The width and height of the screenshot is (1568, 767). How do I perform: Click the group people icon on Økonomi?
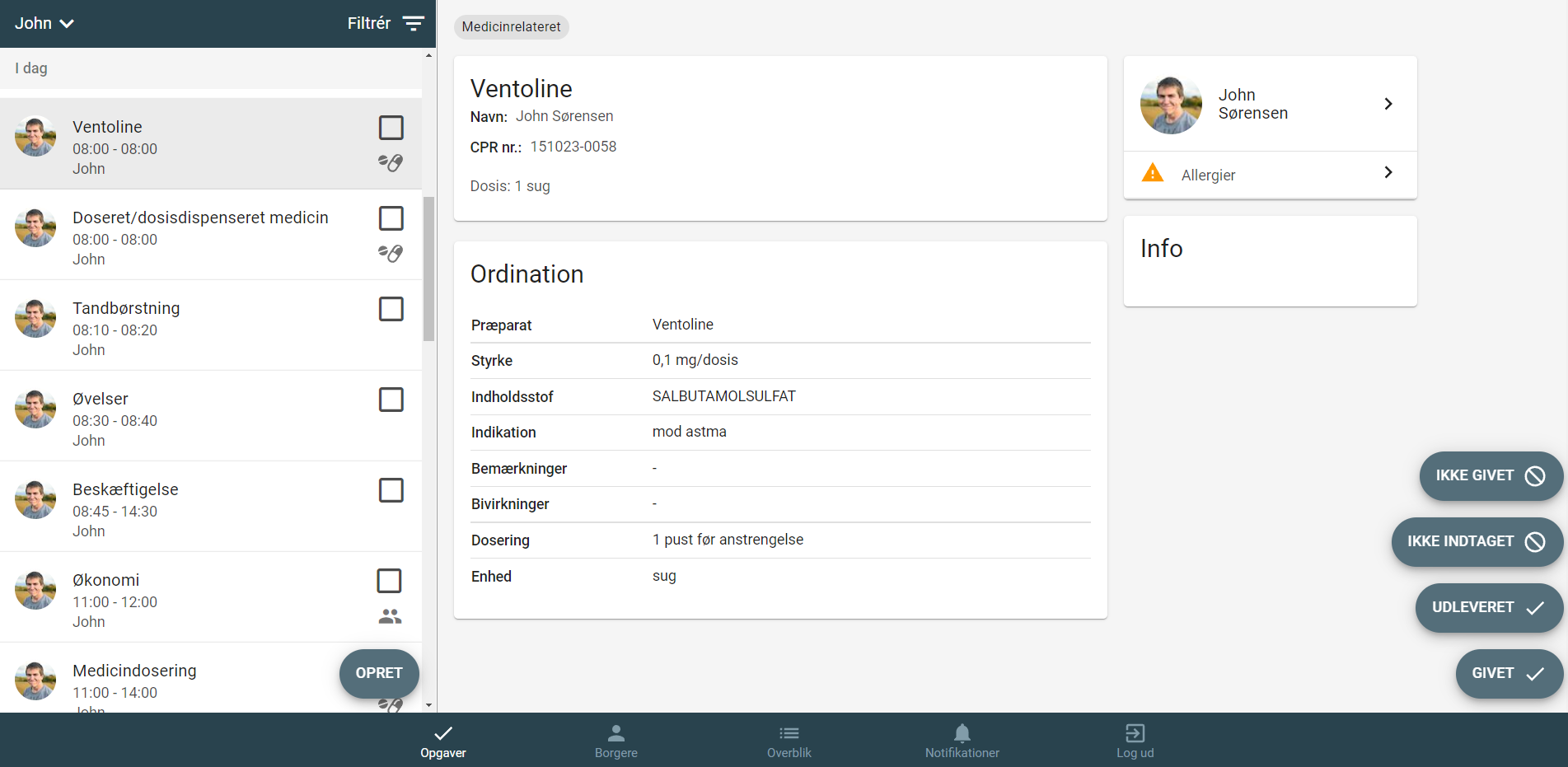[390, 615]
